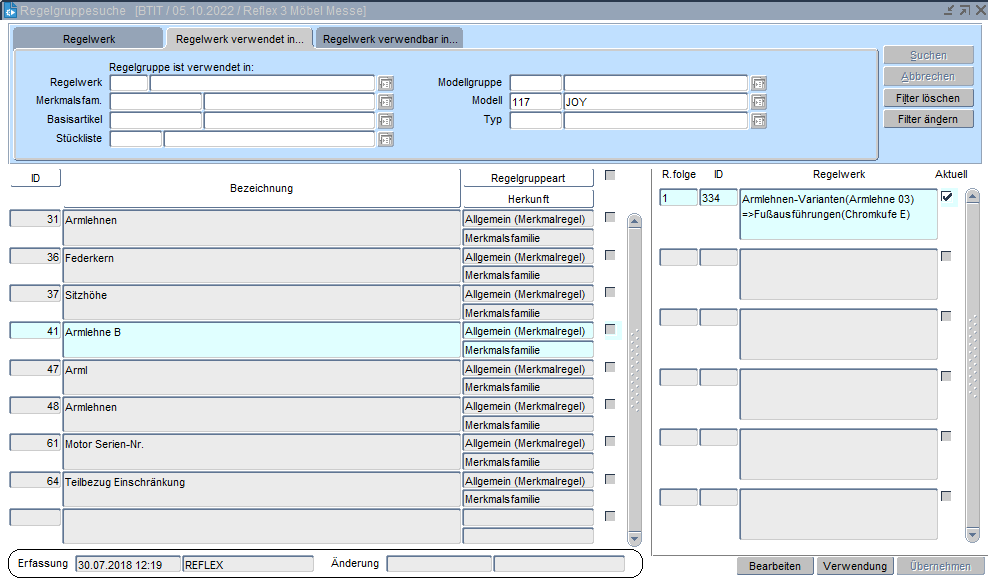Open the Regelwerk verwendbar in... tab
Screen dimensions: 988x579
pyautogui.click(x=390, y=39)
